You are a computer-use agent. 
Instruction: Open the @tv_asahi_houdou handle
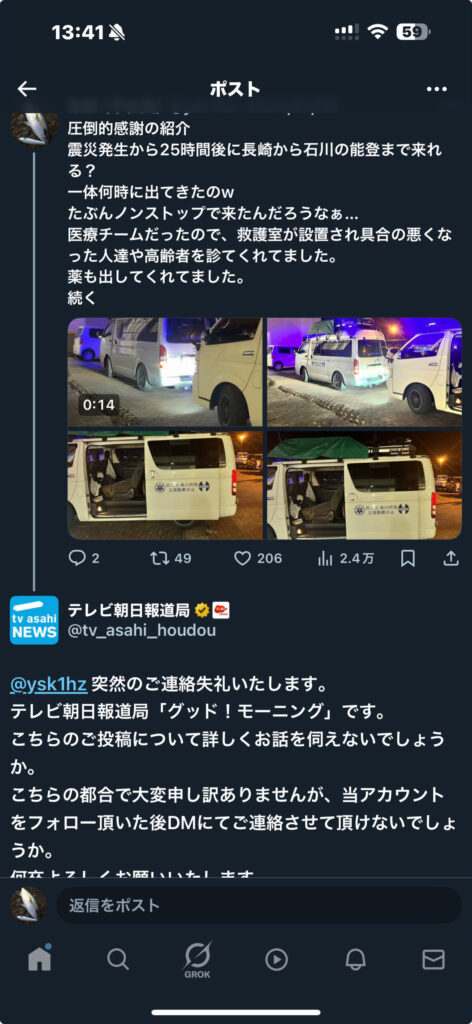[x=142, y=631]
